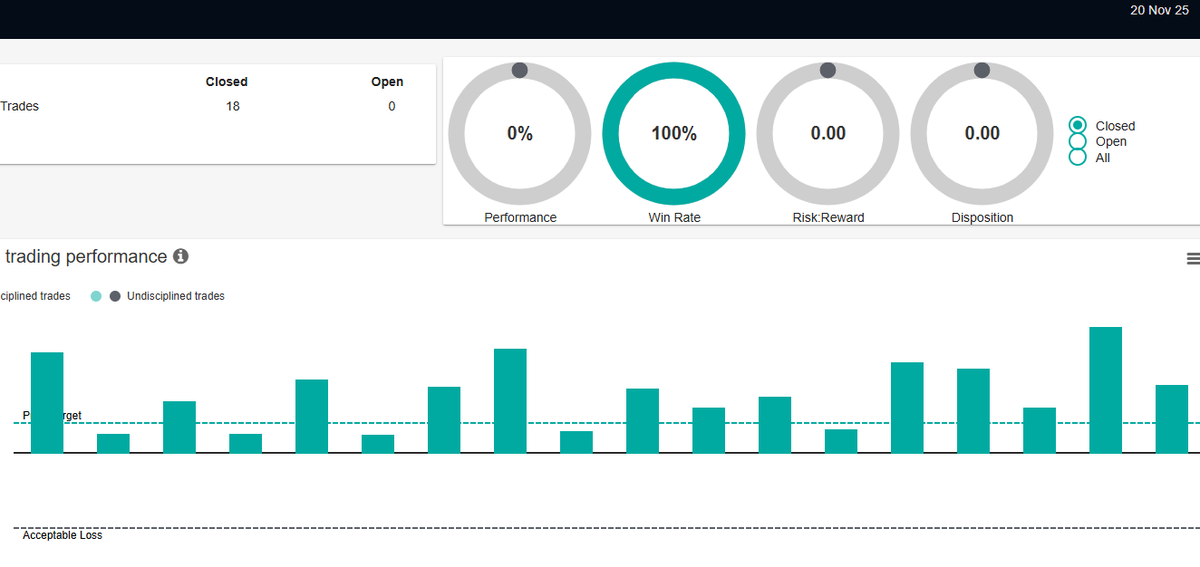Select the Closed radio button
The height and width of the screenshot is (567, 1200).
(1077, 125)
